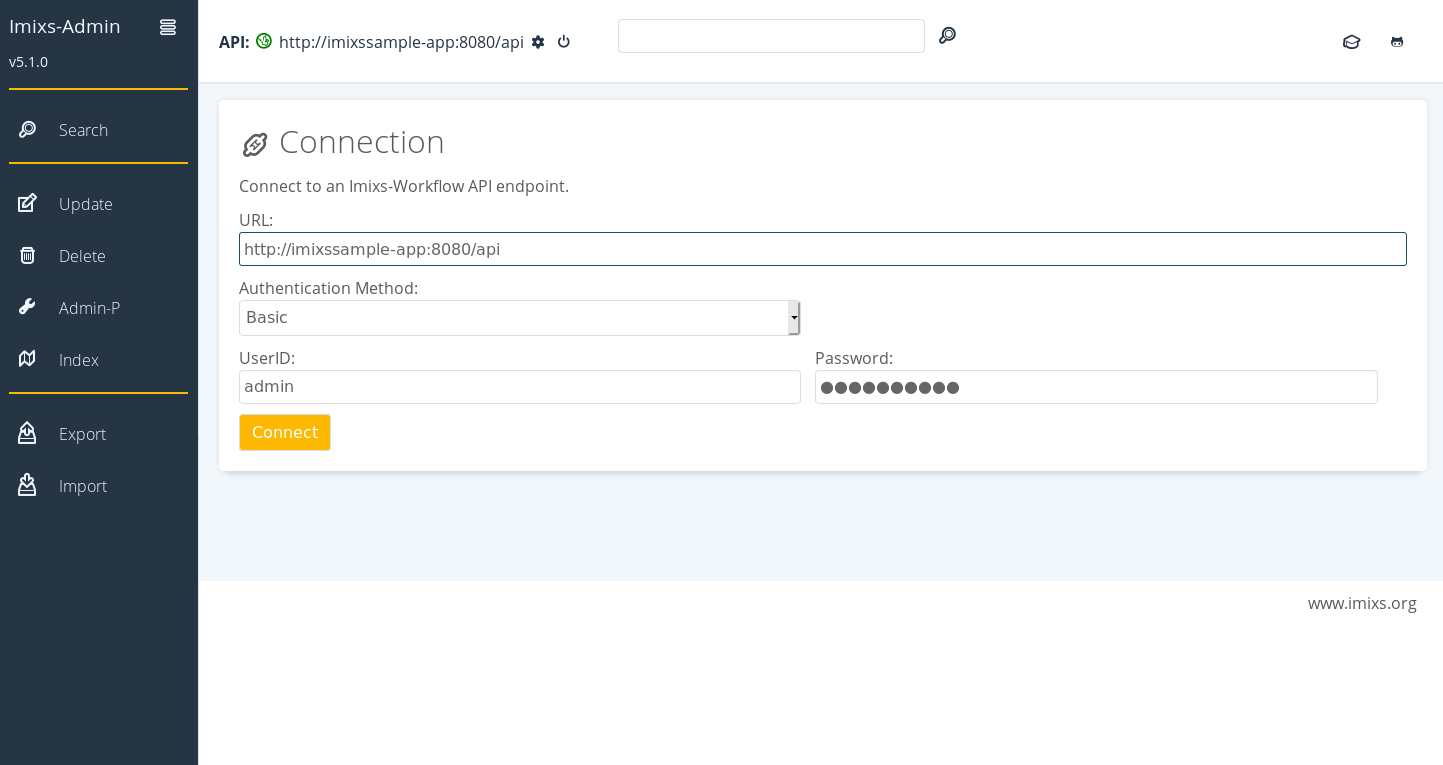Open the www.imixs.org footer link
Image resolution: width=1443 pixels, height=765 pixels.
pos(1362,603)
